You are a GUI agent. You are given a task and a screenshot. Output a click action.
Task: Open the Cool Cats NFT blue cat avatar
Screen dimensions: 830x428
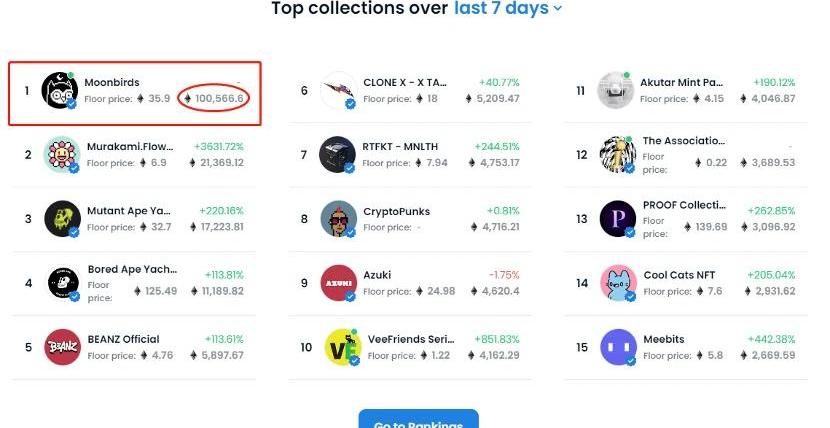coord(618,283)
